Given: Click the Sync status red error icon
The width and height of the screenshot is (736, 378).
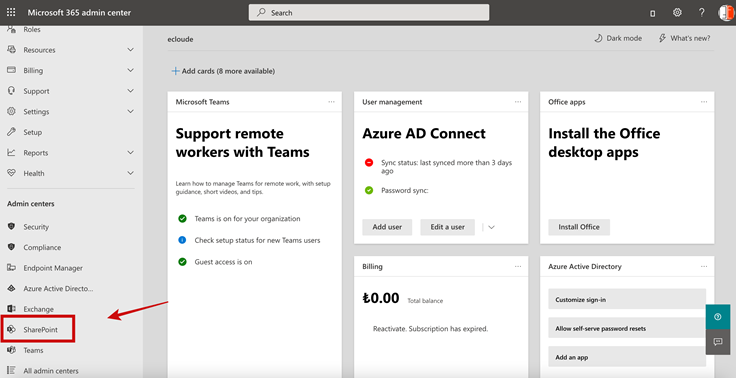Looking at the screenshot, I should (x=369, y=162).
